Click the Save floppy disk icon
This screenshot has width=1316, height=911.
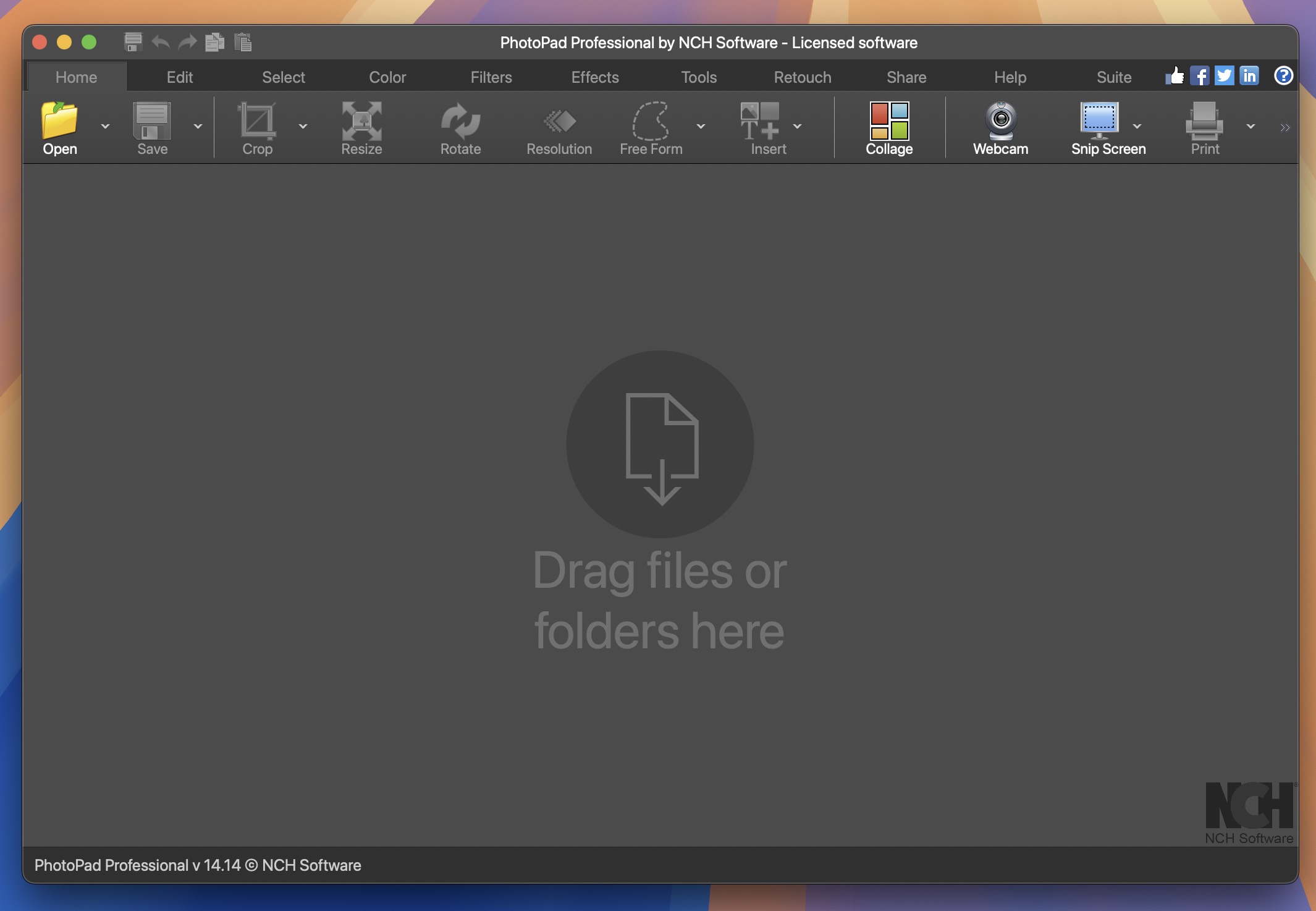point(152,120)
